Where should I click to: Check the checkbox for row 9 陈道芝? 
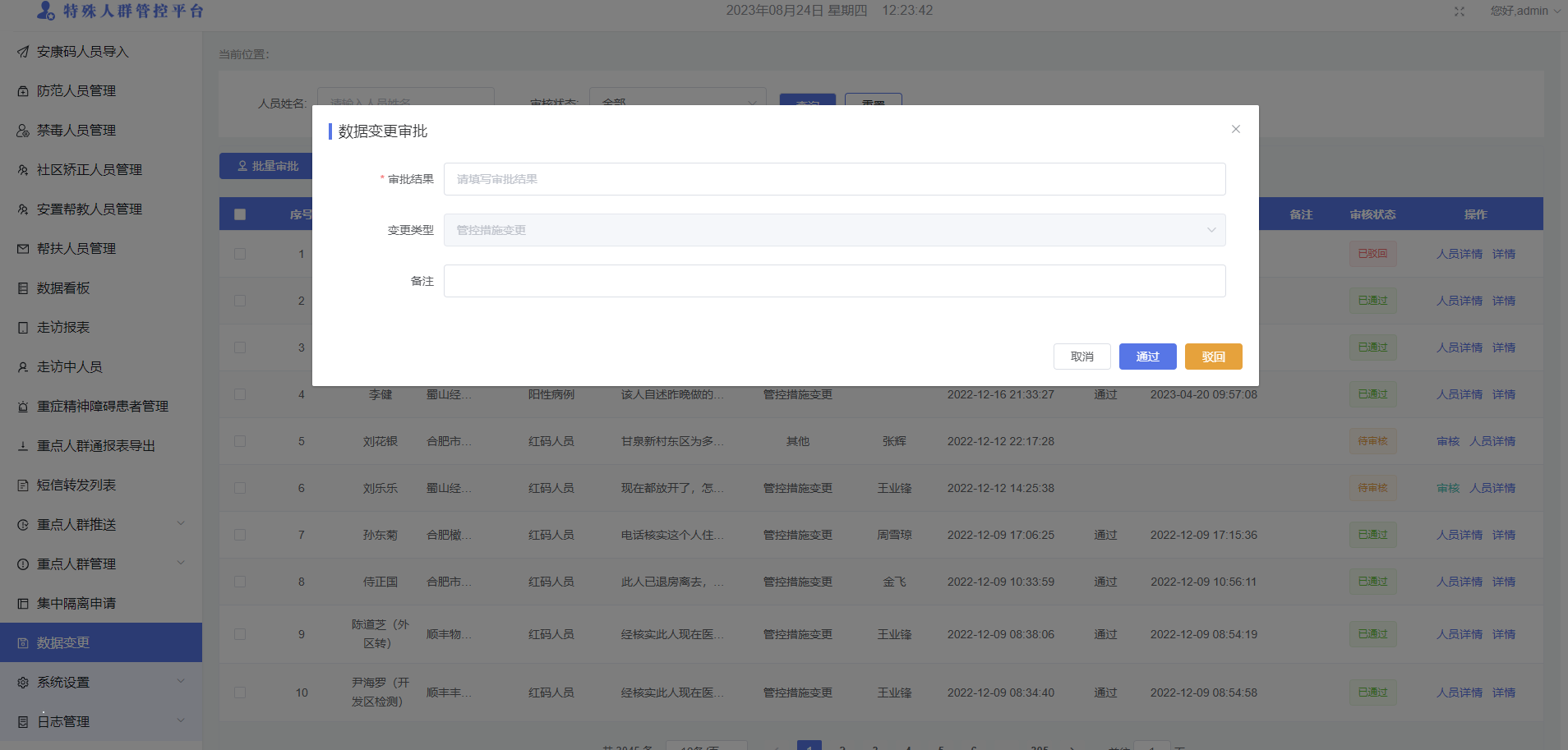(x=240, y=634)
